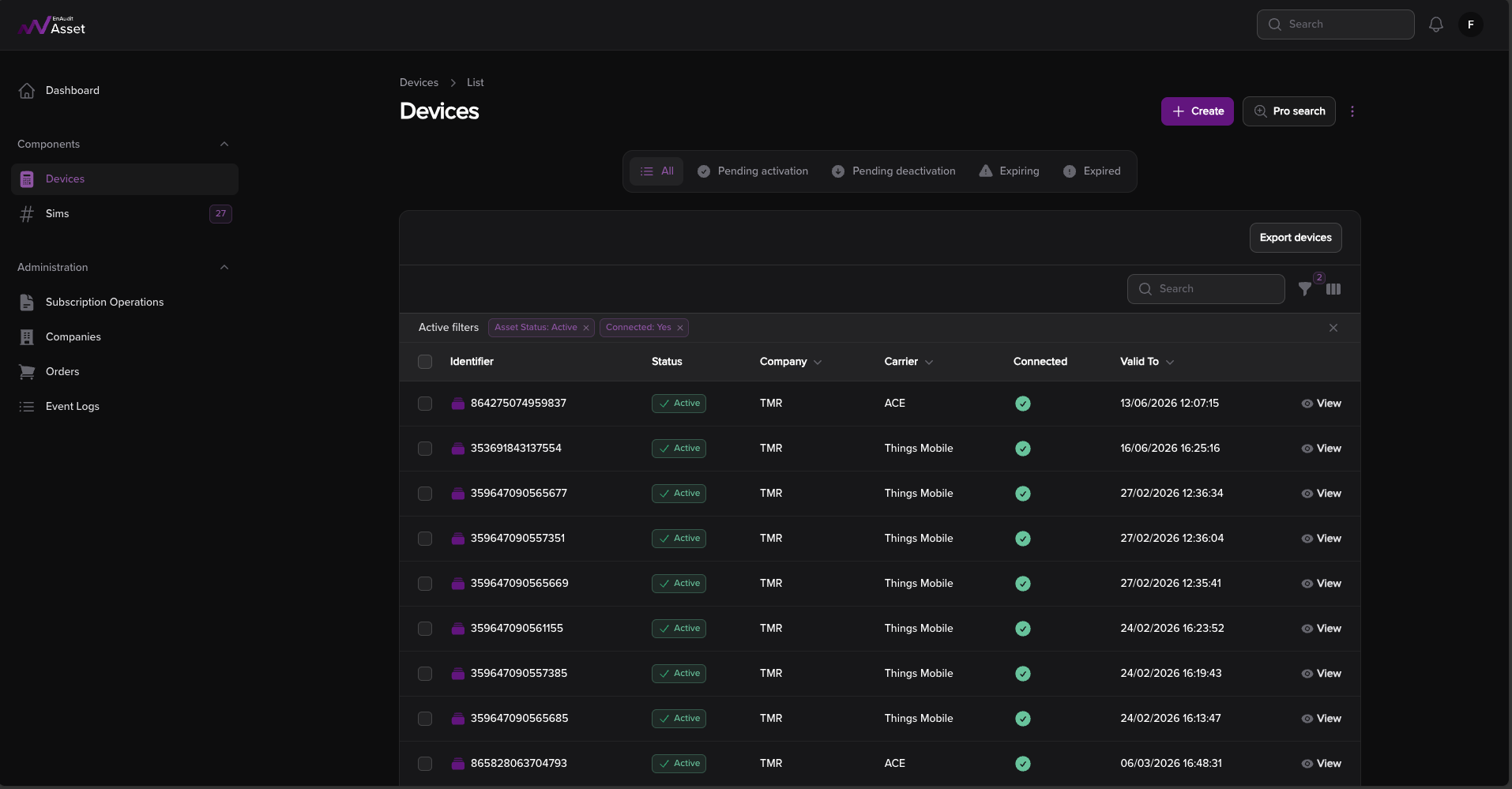Check the row 359647090561155 checkbox
This screenshot has width=1512, height=789.
425,629
